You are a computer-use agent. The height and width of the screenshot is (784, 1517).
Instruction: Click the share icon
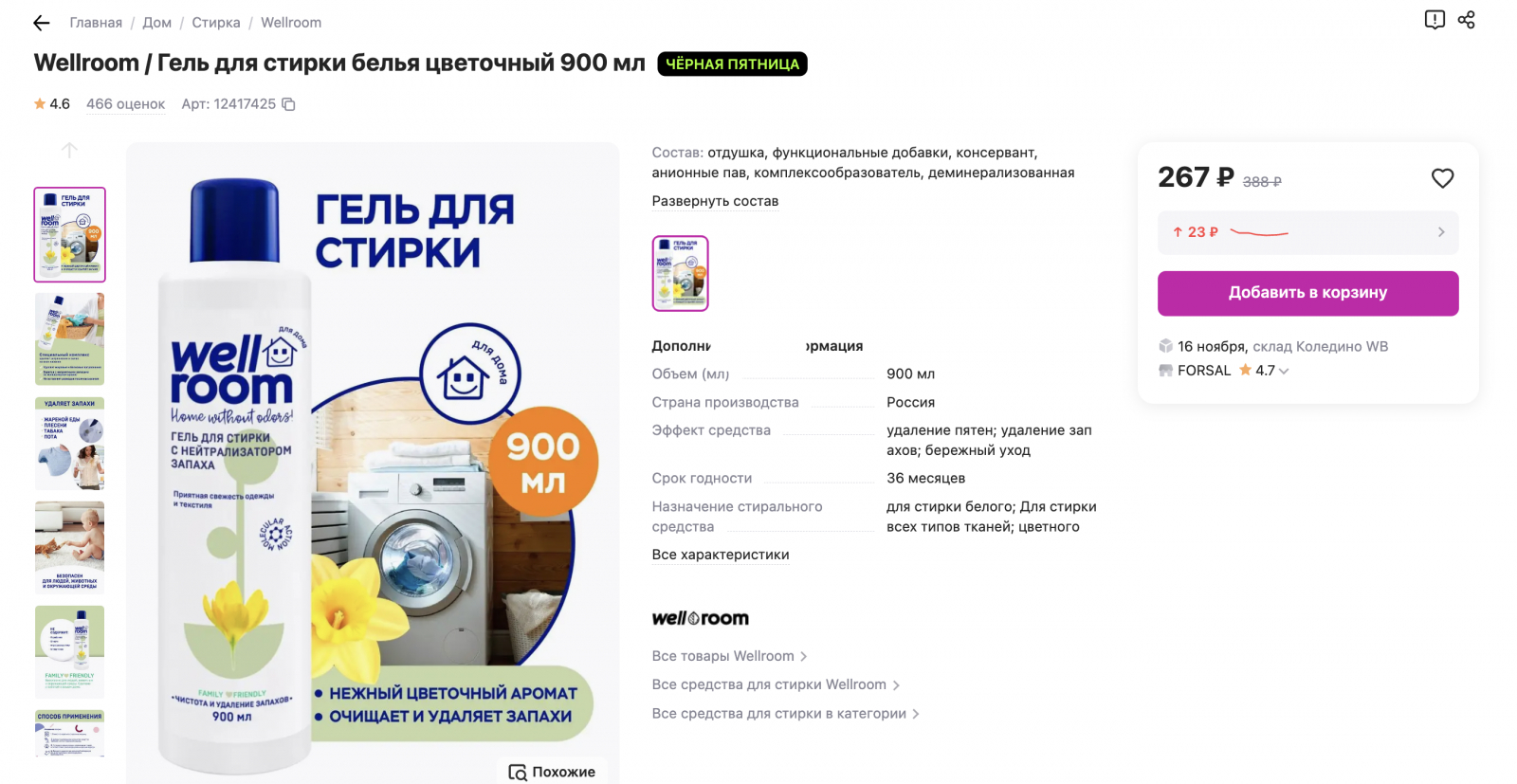click(x=1467, y=20)
